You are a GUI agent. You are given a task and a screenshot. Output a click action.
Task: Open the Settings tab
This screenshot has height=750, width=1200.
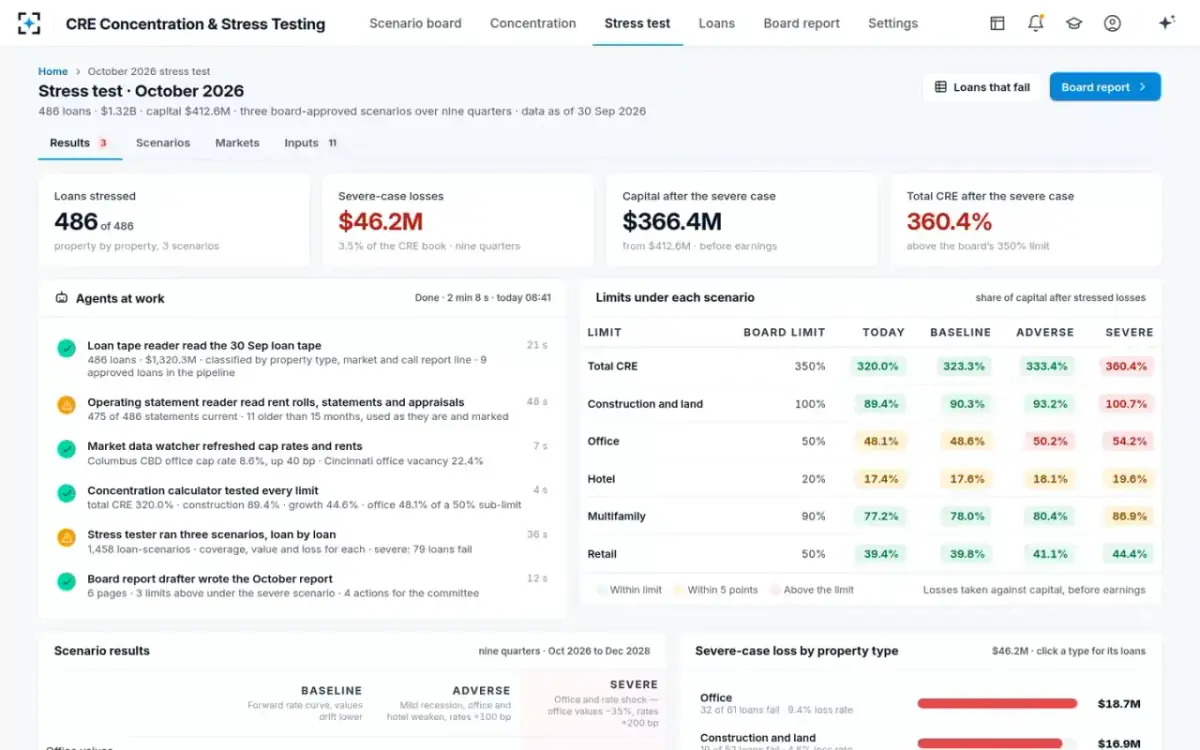pyautogui.click(x=893, y=23)
